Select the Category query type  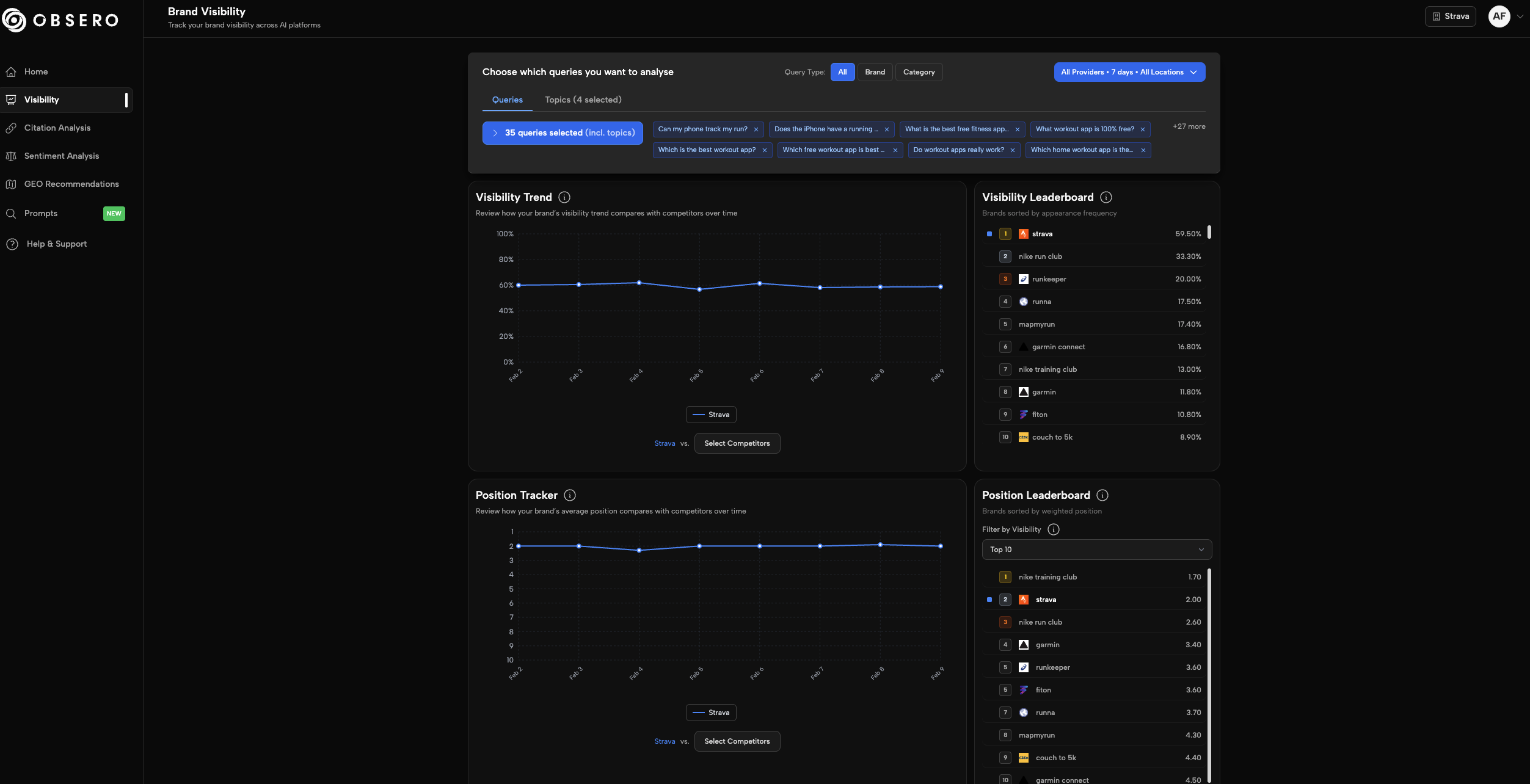pyautogui.click(x=919, y=72)
